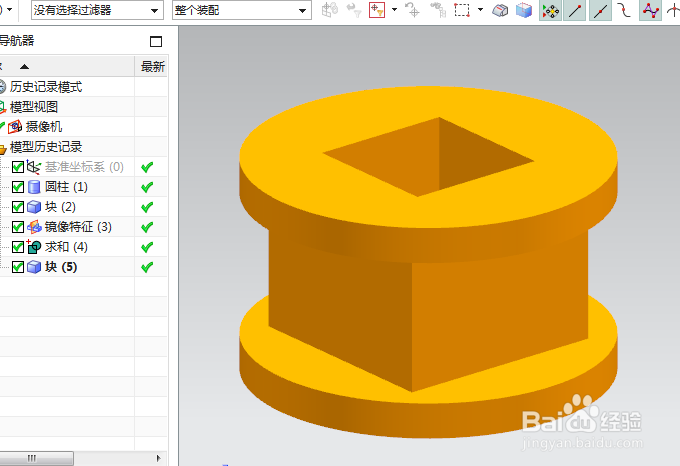Click the block cube icon of 块 (5)
Screen dimensions: 680x466
tap(34, 267)
